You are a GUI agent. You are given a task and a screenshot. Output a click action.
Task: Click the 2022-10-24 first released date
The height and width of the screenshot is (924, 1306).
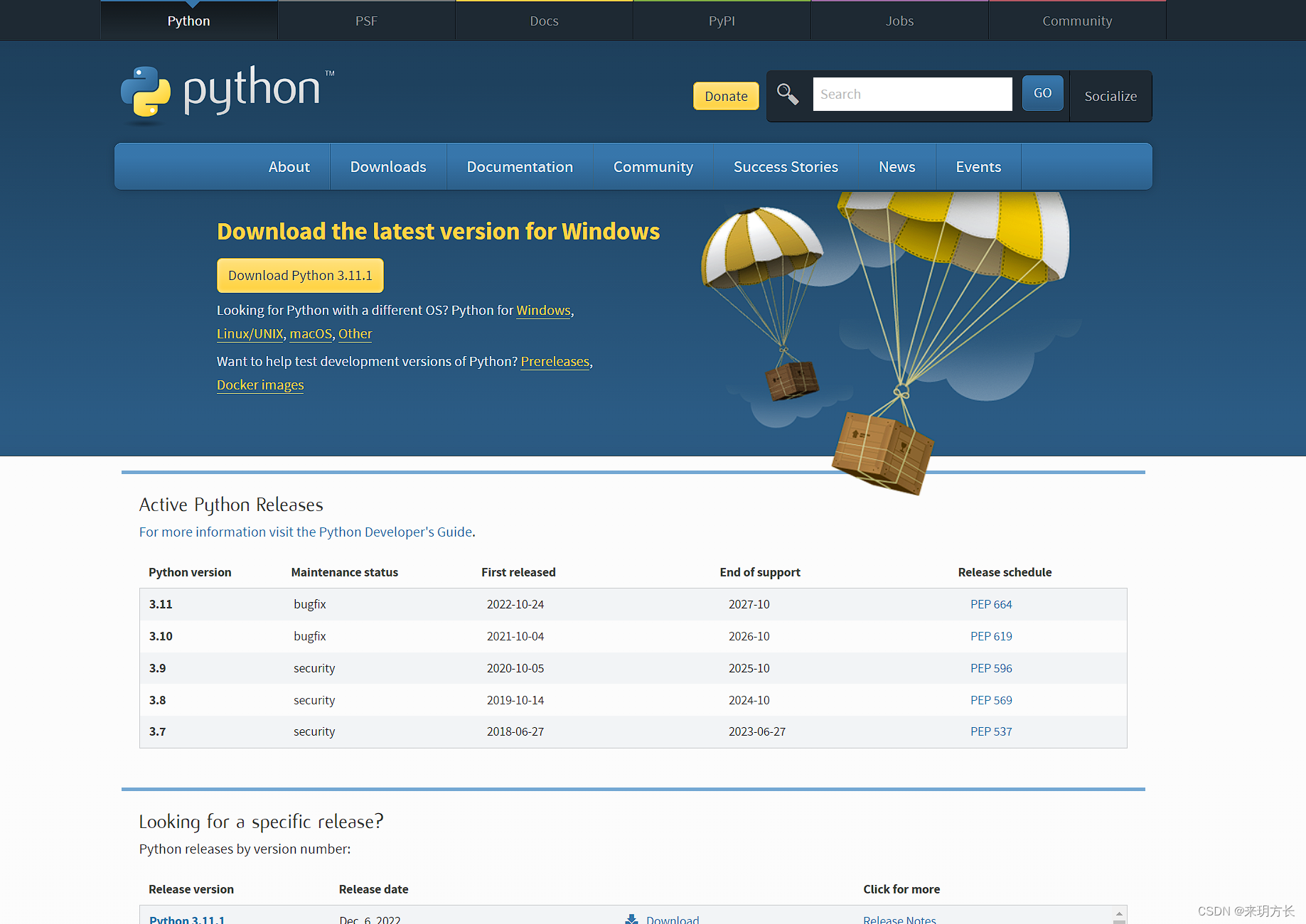point(515,604)
